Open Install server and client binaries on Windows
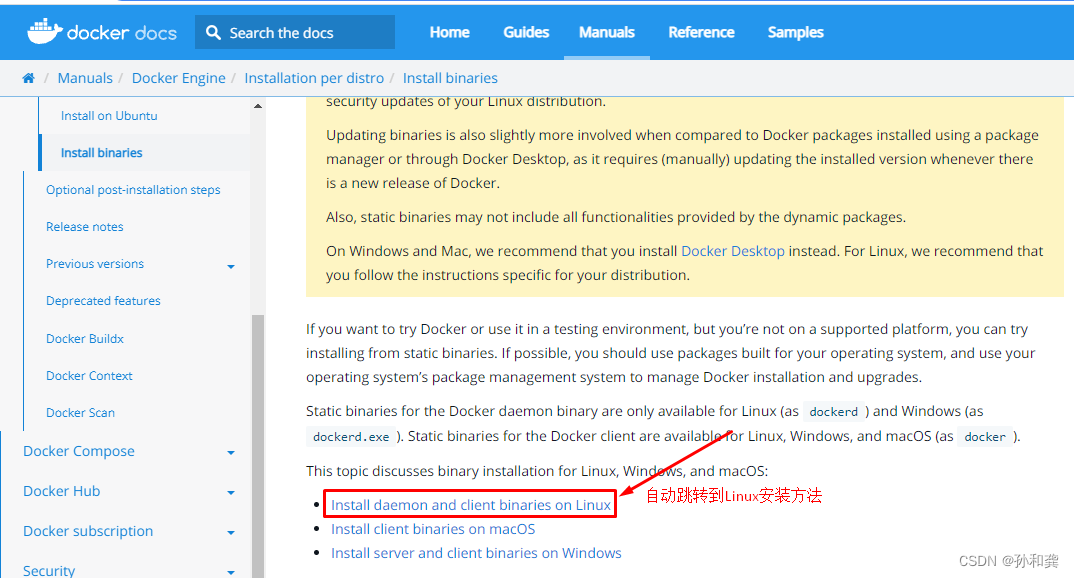The width and height of the screenshot is (1074, 578). pos(476,553)
